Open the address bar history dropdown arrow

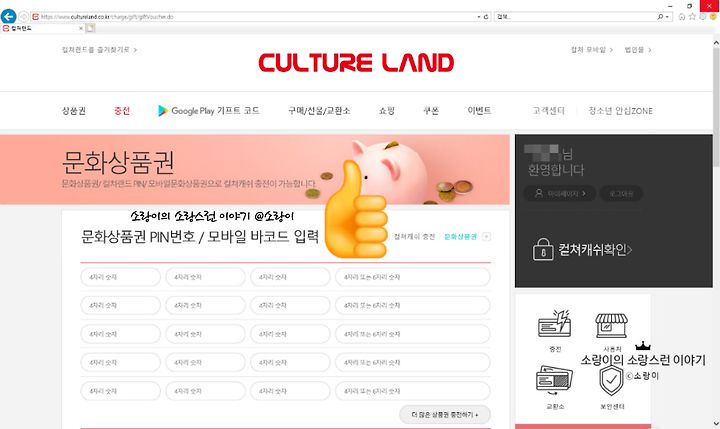(x=478, y=17)
